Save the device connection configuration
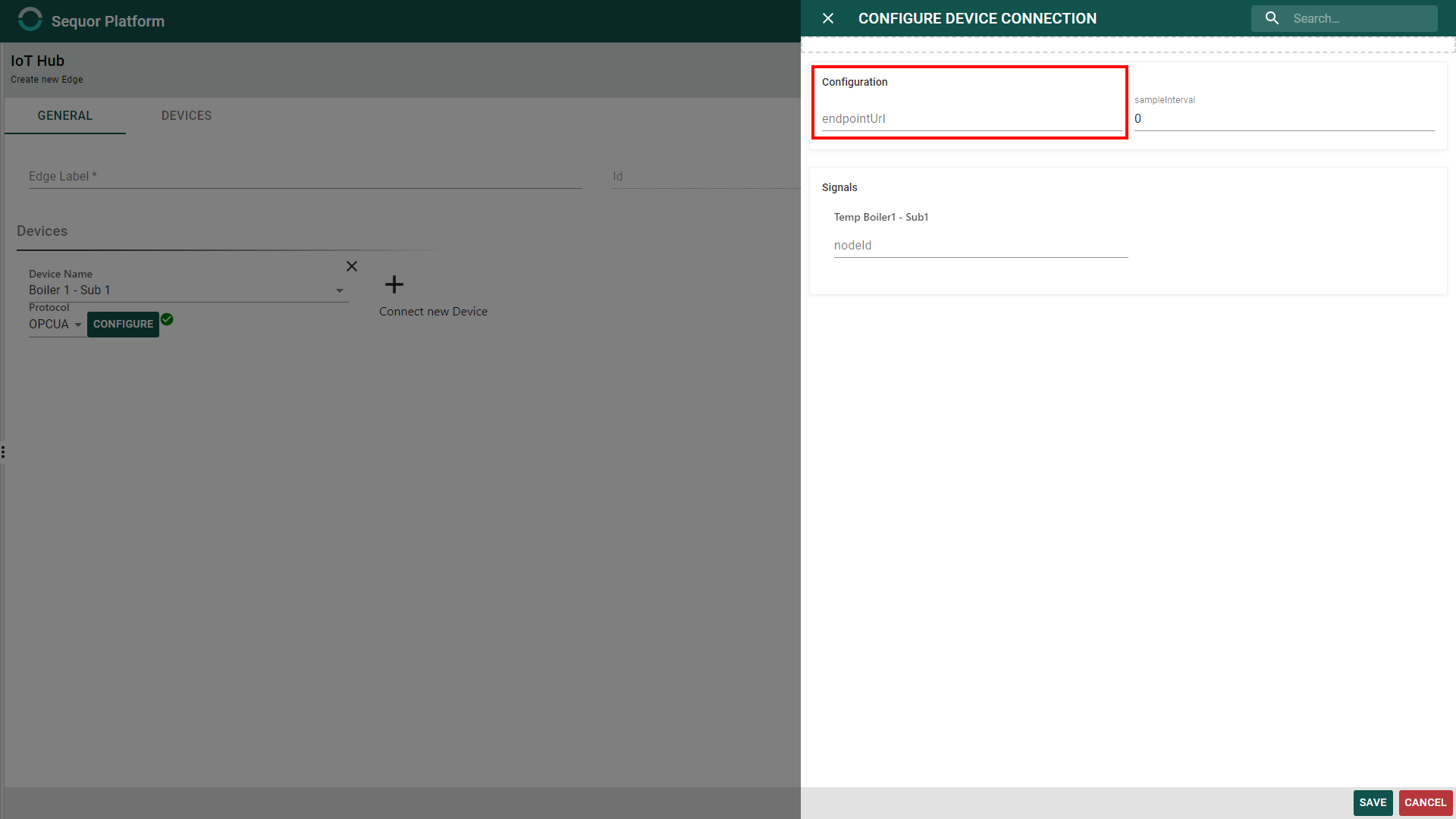Viewport: 1456px width, 819px height. (x=1373, y=802)
